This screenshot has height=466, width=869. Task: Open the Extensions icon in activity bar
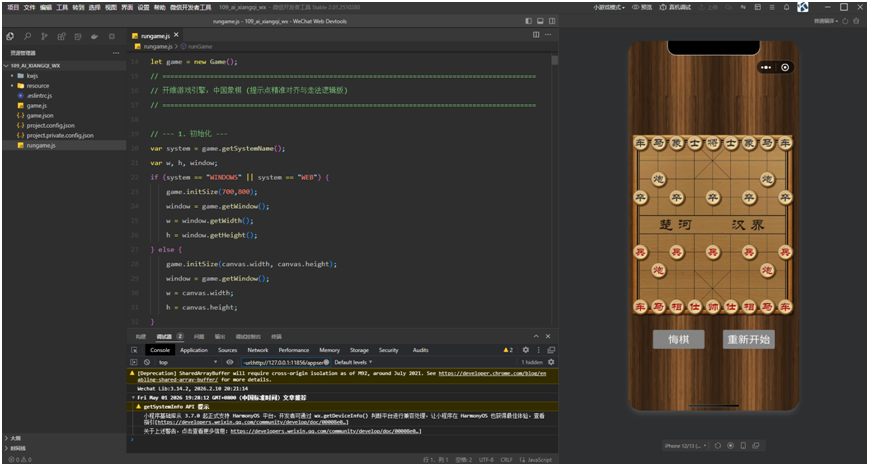coord(61,36)
